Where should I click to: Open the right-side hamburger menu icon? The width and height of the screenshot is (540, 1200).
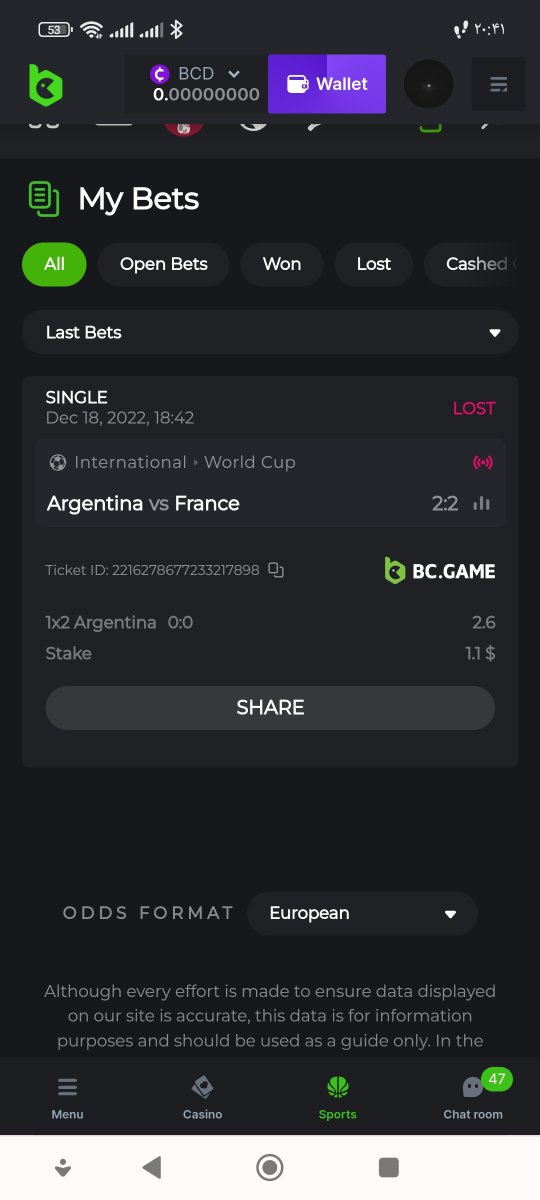tap(498, 85)
